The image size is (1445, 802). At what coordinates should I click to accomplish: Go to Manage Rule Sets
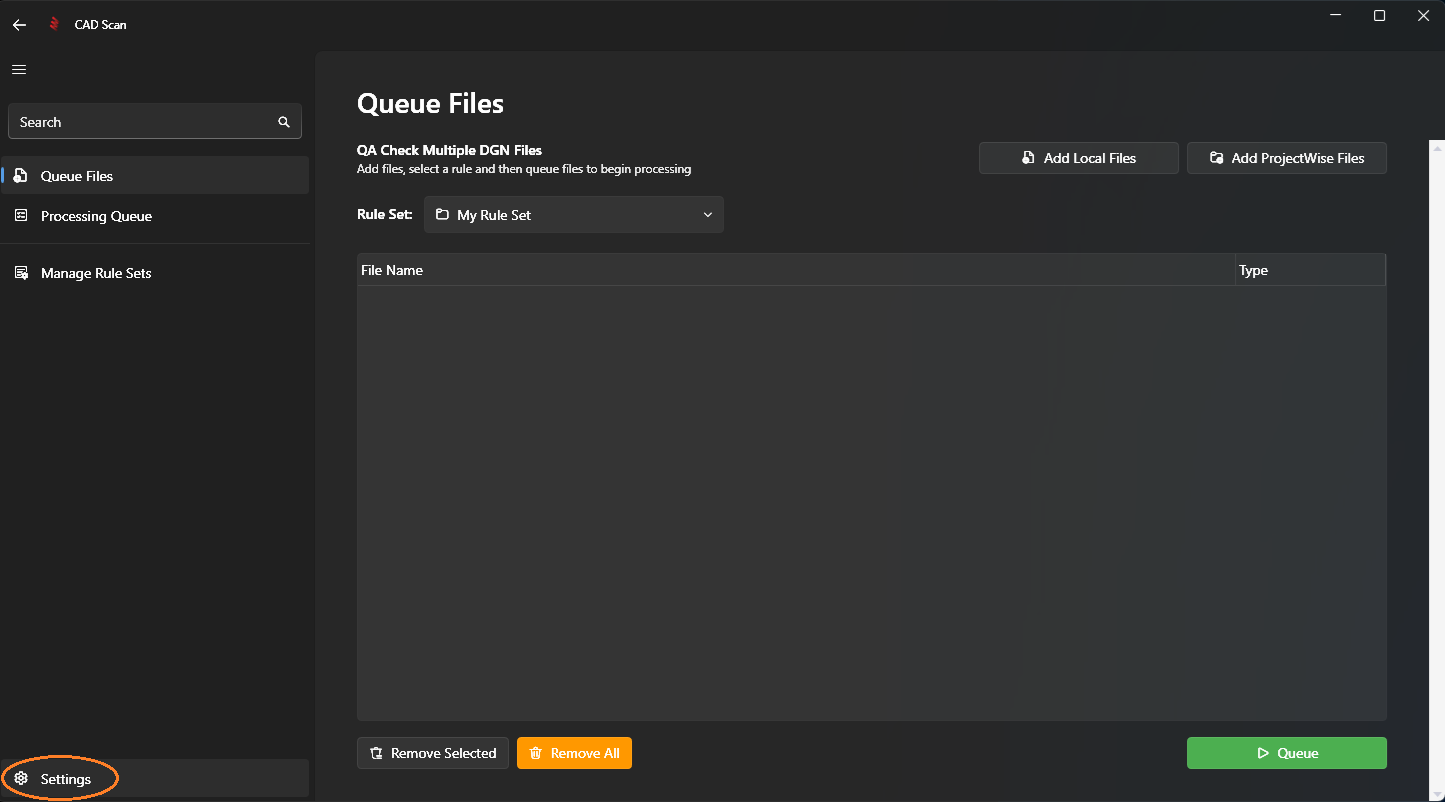click(96, 273)
